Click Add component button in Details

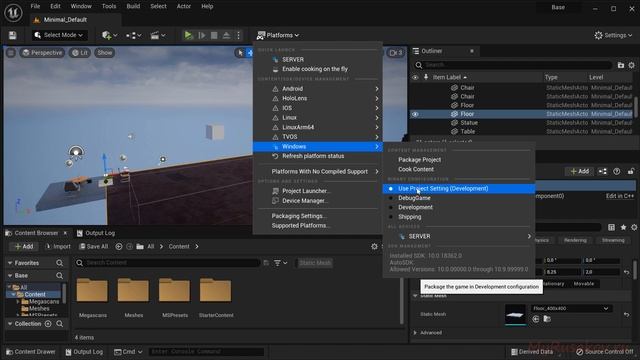pos(579,171)
